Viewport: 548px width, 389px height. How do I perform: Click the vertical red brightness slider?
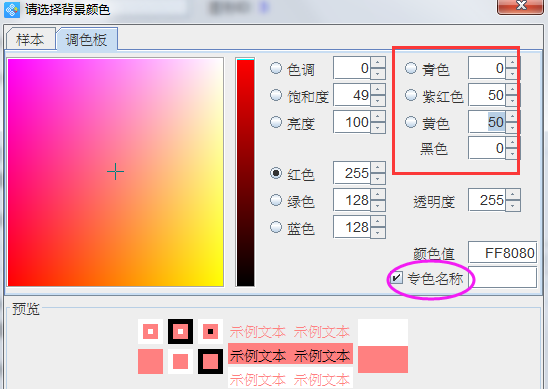245,172
